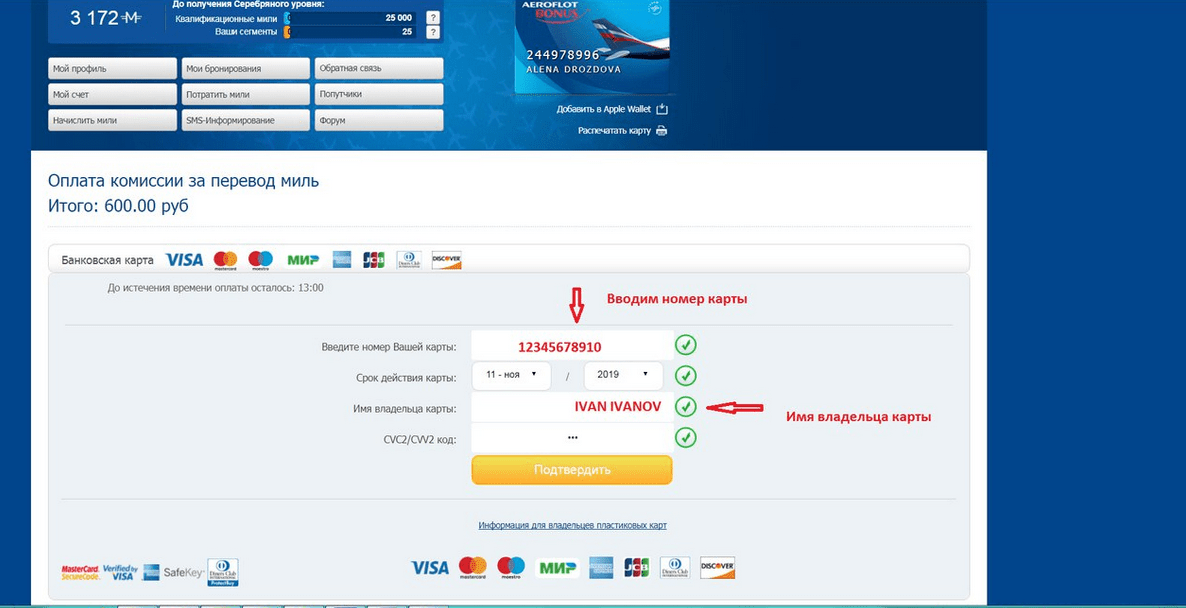Open the Потратить мили menu item

246,95
